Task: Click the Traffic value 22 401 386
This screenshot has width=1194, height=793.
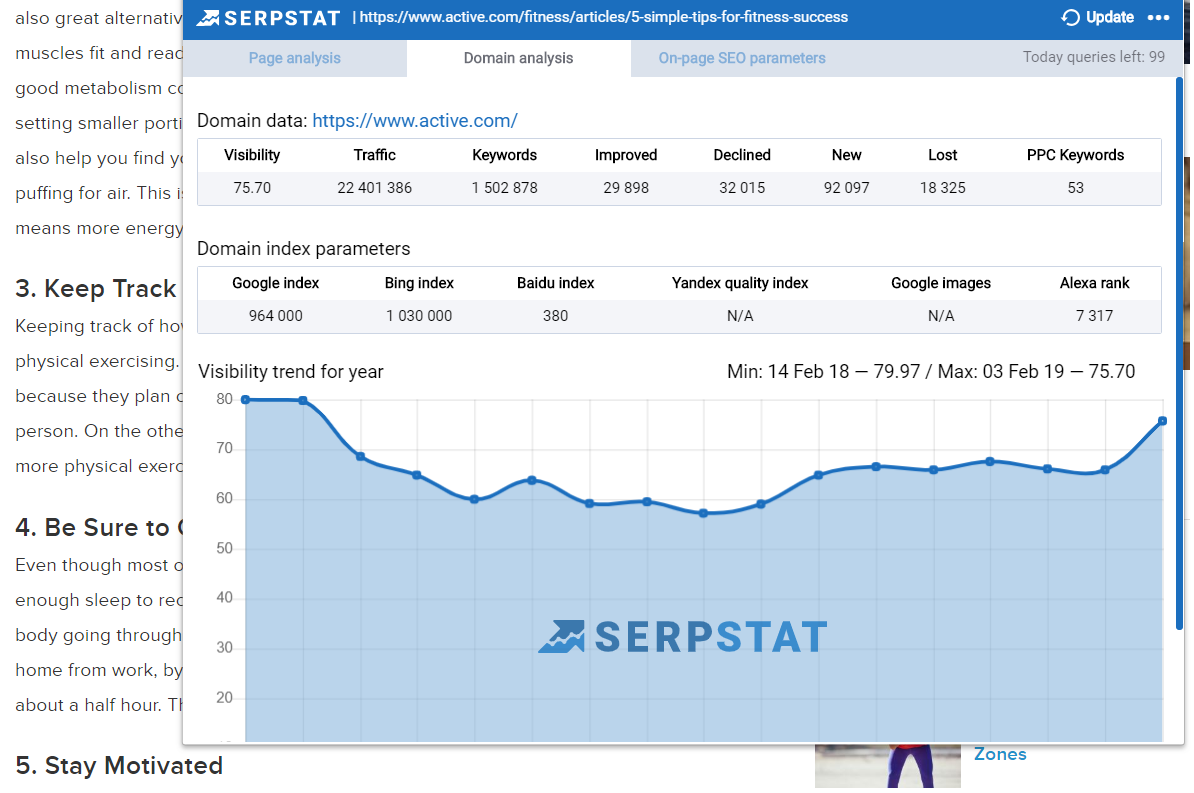Action: [x=374, y=188]
